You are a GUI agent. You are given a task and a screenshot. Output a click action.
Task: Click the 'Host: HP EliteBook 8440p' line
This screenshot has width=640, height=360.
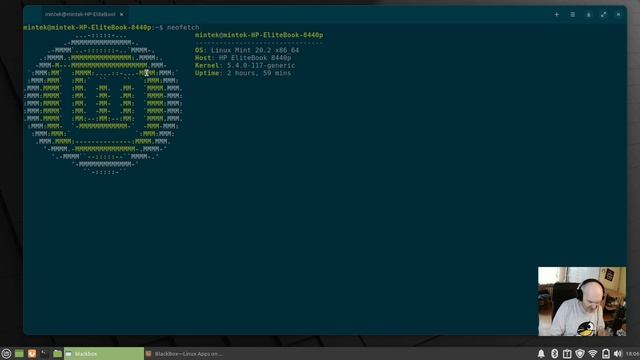click(x=243, y=58)
